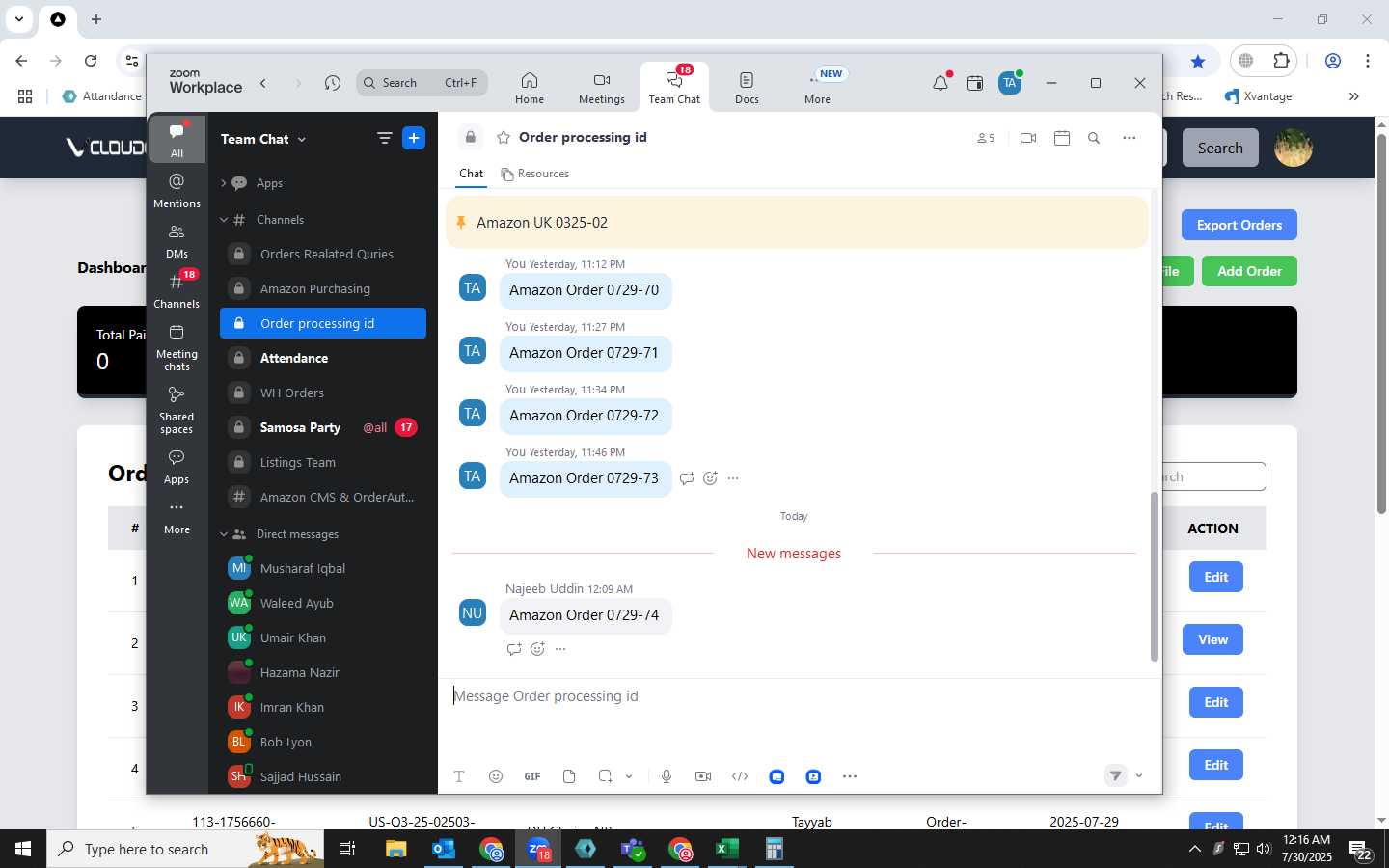The width and height of the screenshot is (1389, 868).
Task: Open the Listings Team channel
Action: [x=323, y=462]
